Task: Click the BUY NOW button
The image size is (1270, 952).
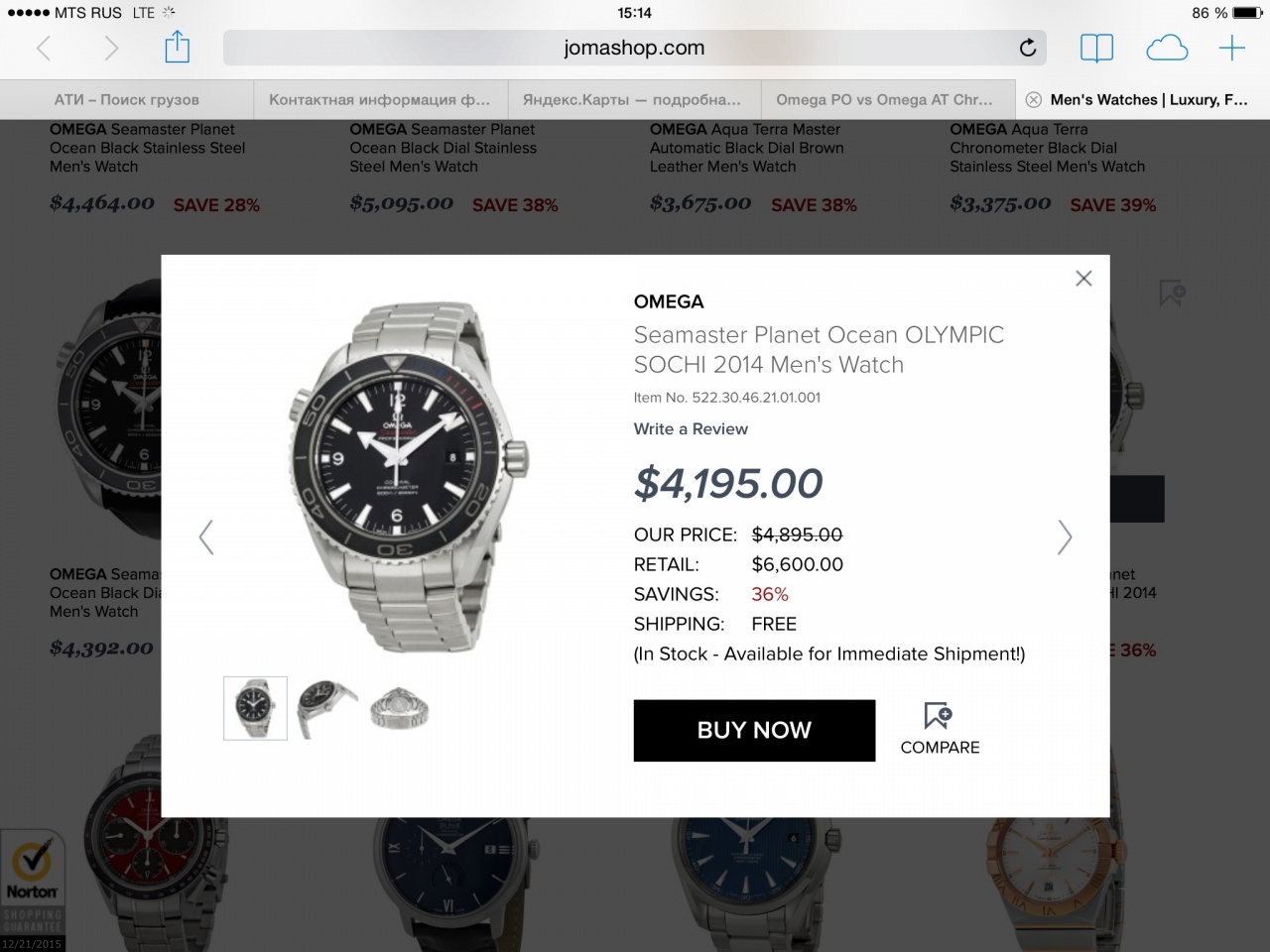Action: coord(754,731)
